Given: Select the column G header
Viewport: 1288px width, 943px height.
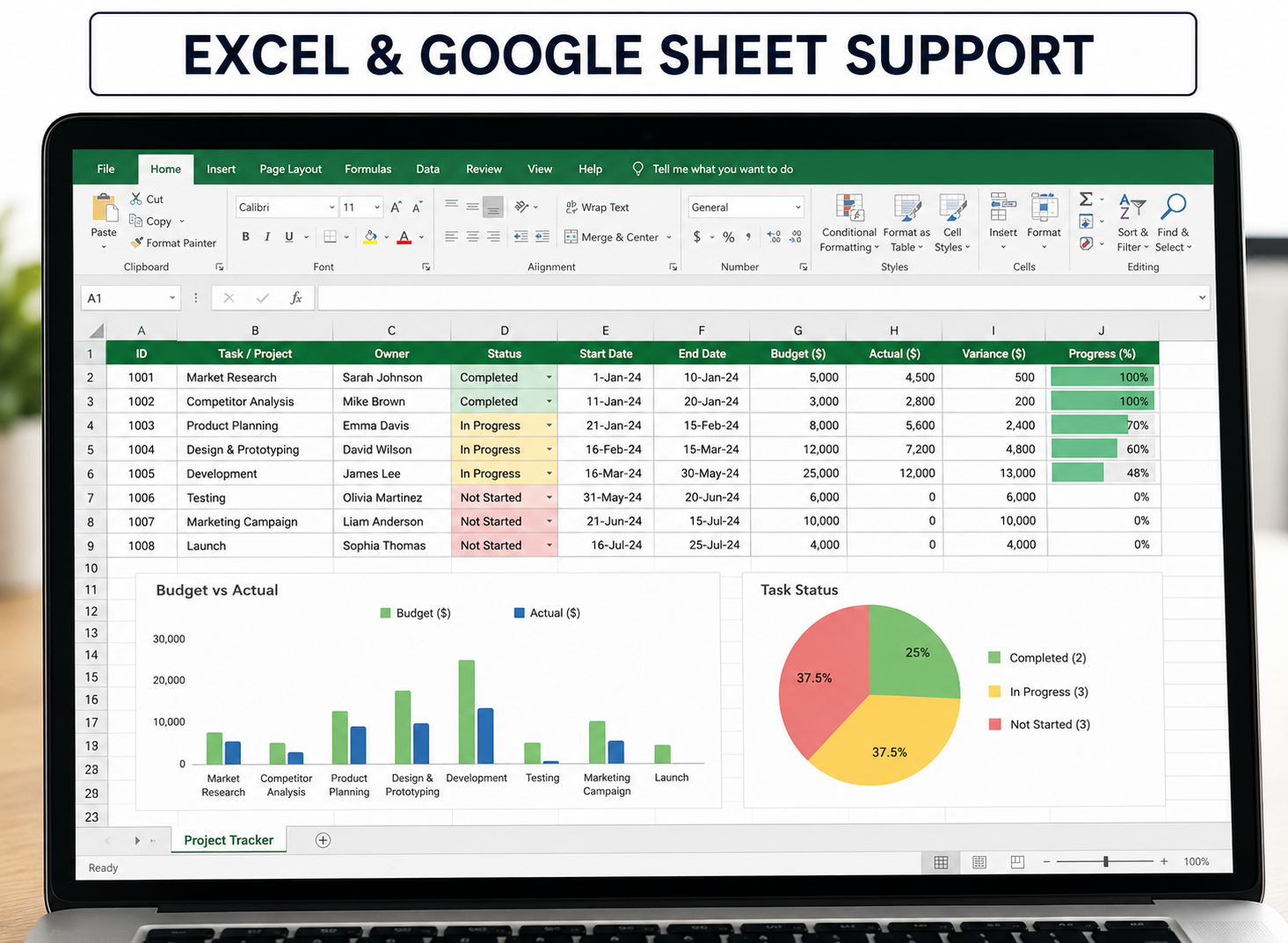Looking at the screenshot, I should click(x=797, y=330).
